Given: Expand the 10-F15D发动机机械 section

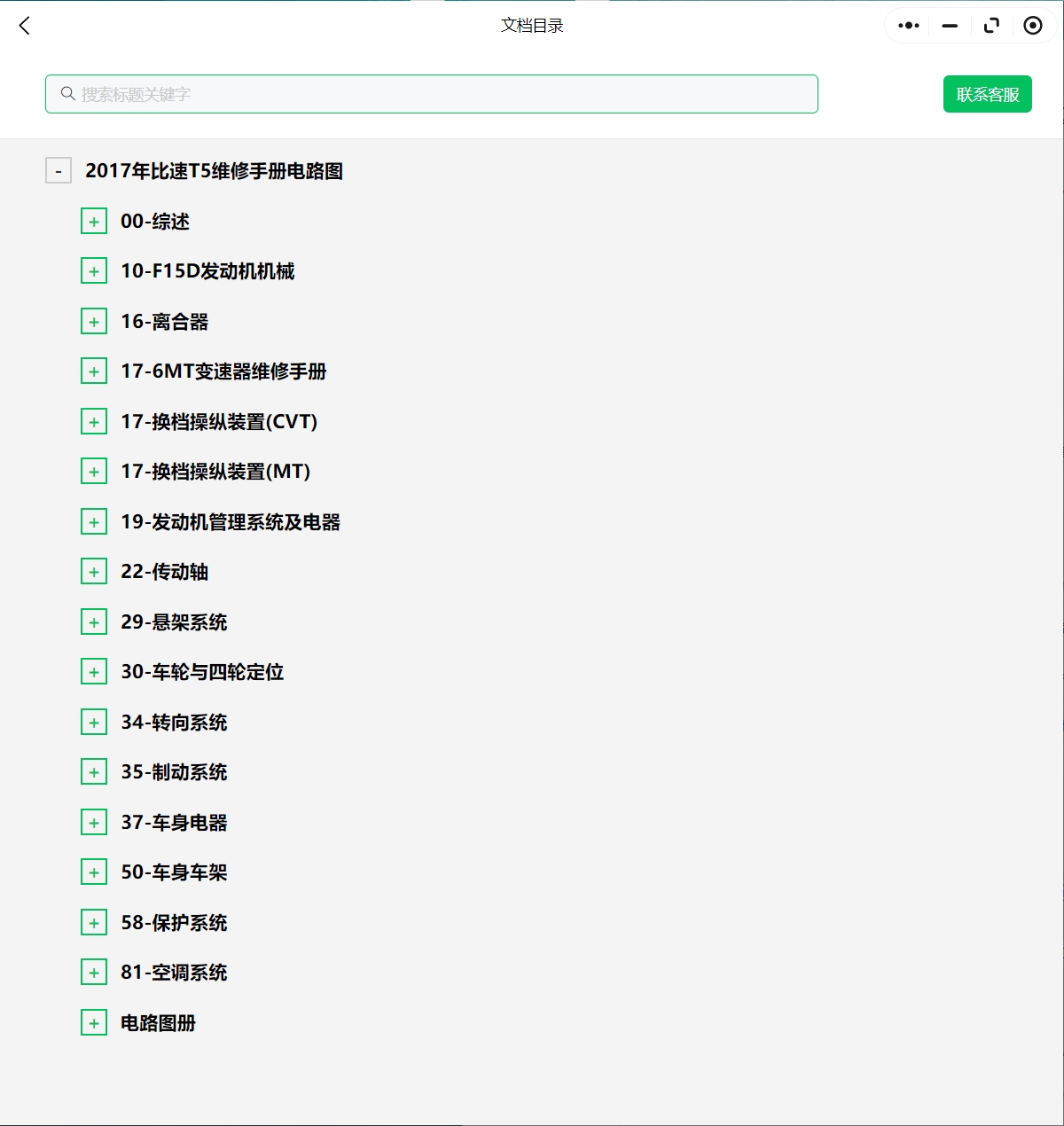Looking at the screenshot, I should coord(94,271).
